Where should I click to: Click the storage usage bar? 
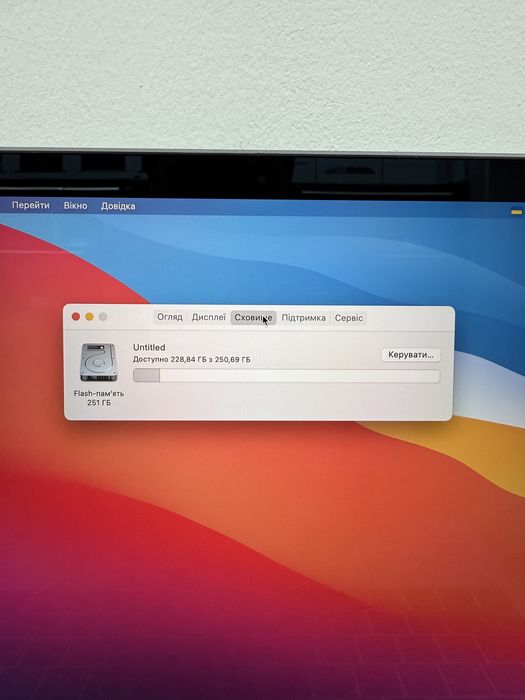coord(286,376)
